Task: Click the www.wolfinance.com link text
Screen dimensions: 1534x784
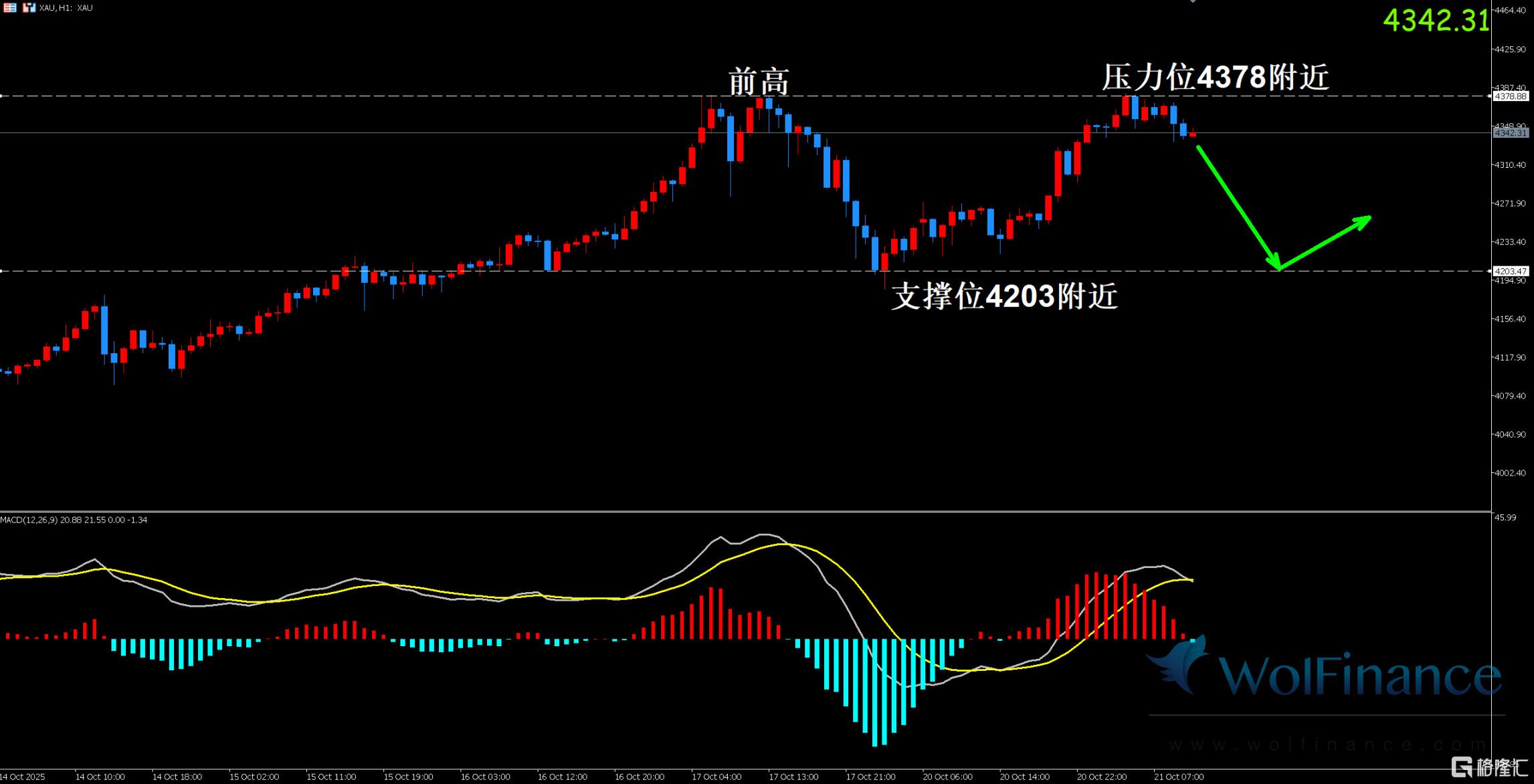Action: 1328,745
